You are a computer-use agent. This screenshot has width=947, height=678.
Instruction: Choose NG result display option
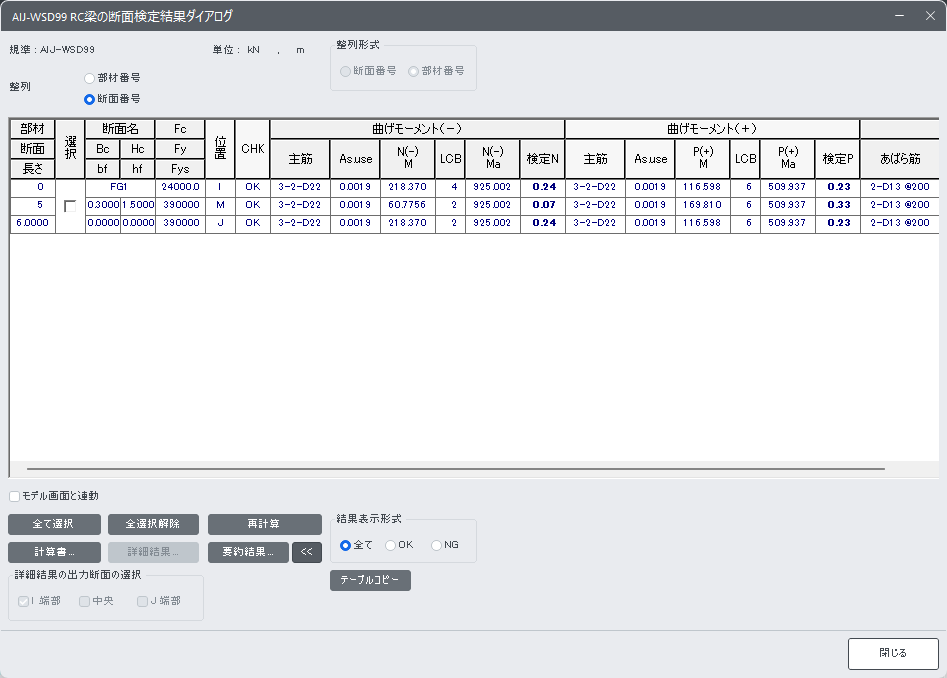(436, 545)
